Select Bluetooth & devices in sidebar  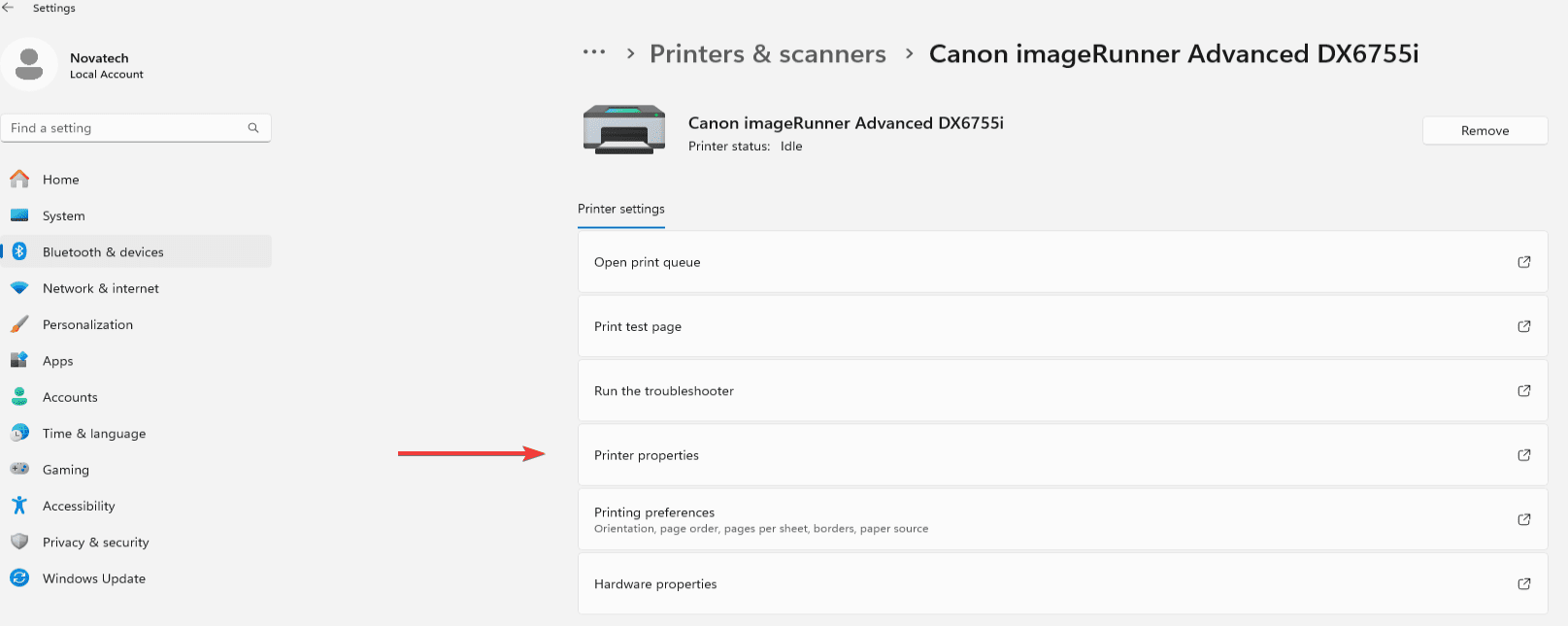click(136, 251)
